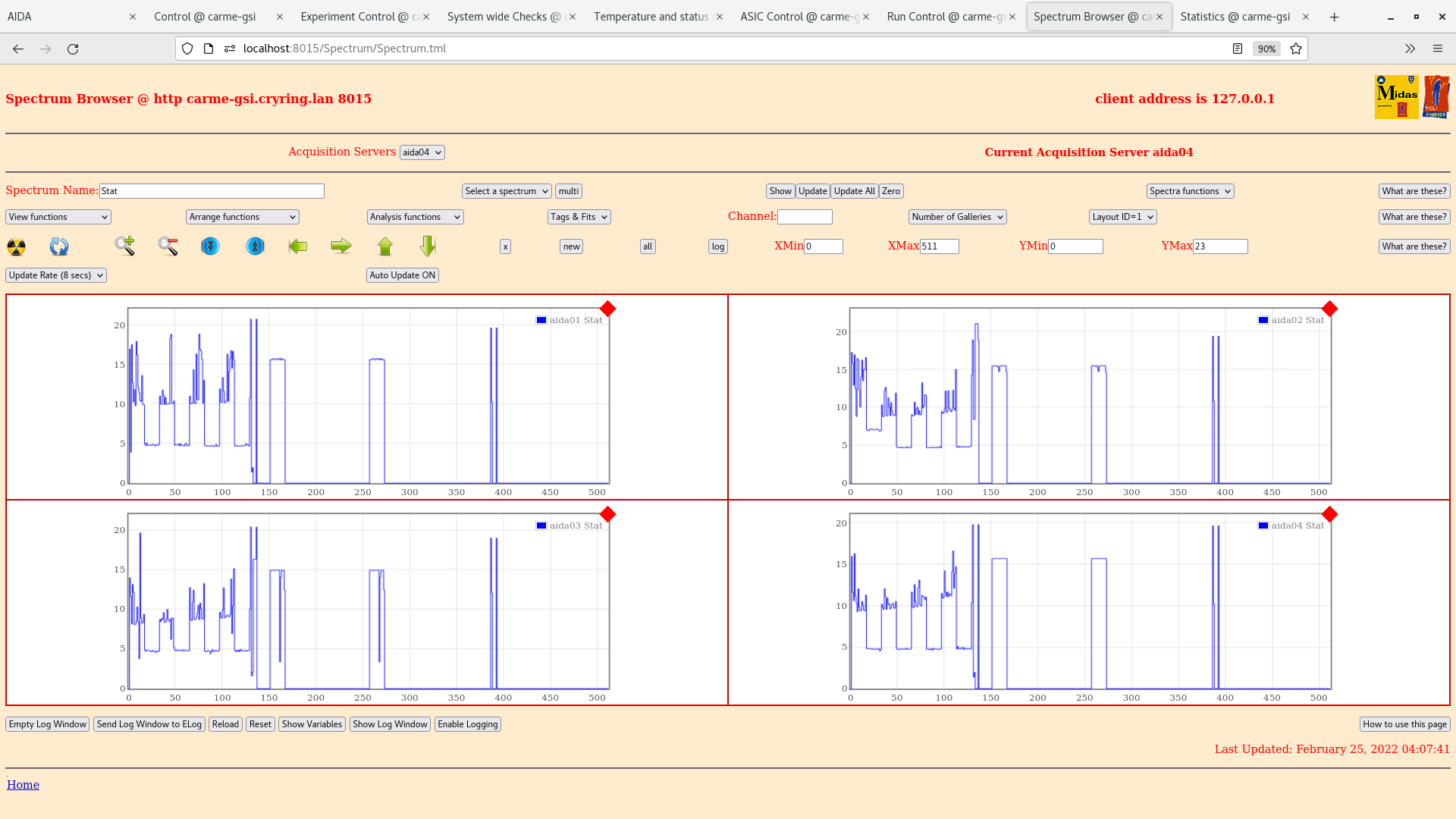This screenshot has width=1456, height=819.
Task: Click the Update All button
Action: coord(854,190)
